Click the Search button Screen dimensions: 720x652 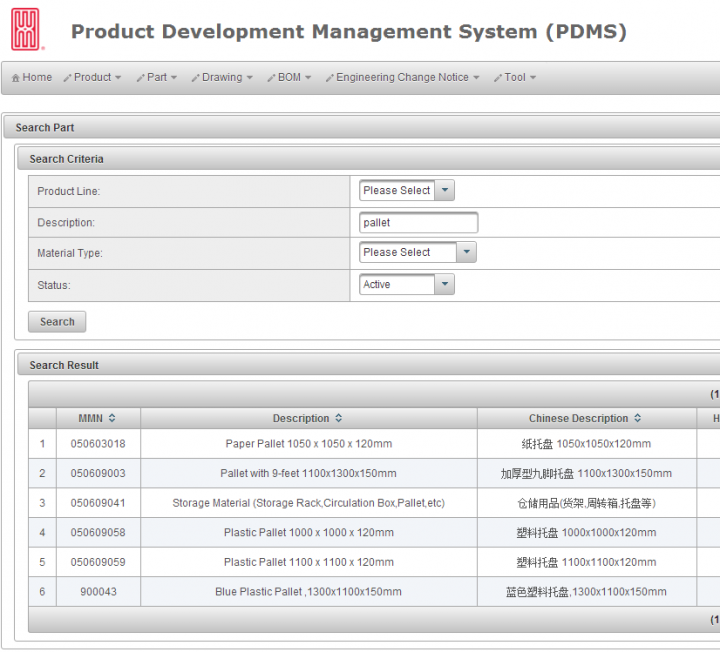click(x=57, y=322)
